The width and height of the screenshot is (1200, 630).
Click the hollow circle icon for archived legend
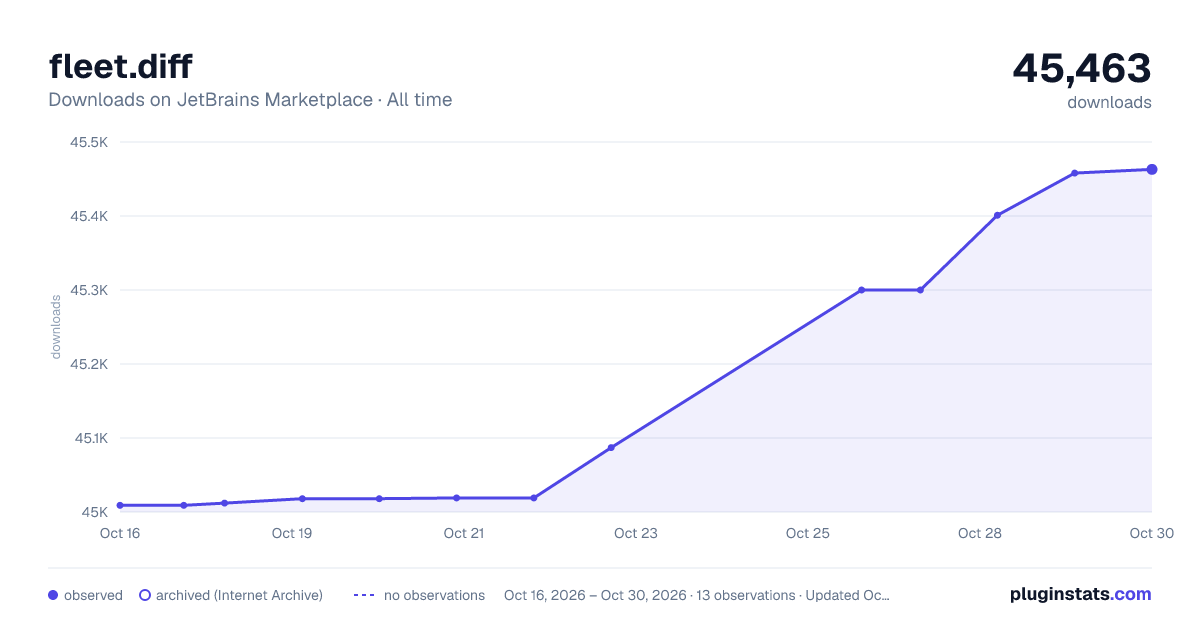pyautogui.click(x=145, y=595)
